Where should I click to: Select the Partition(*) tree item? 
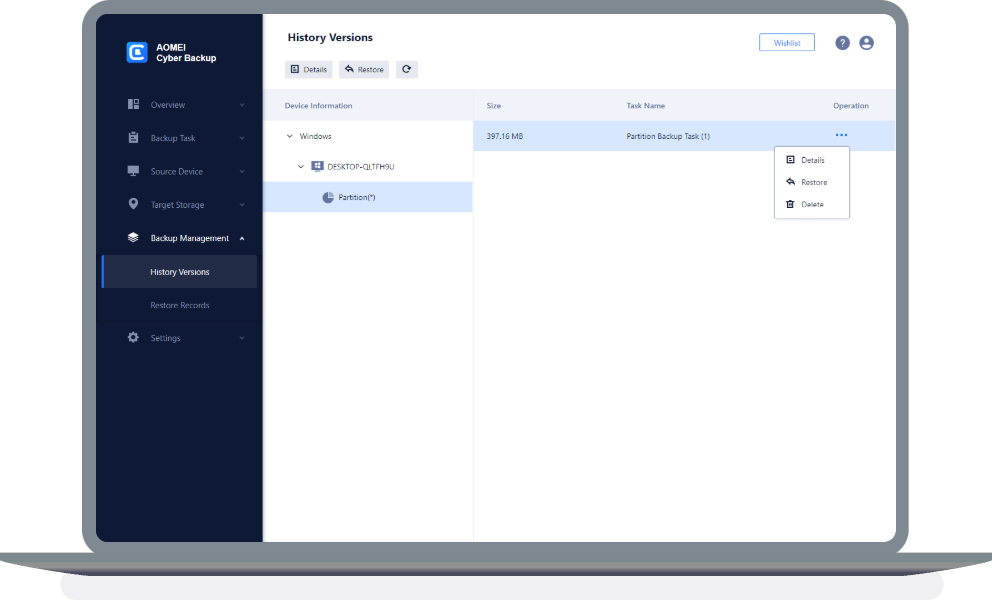[x=356, y=197]
